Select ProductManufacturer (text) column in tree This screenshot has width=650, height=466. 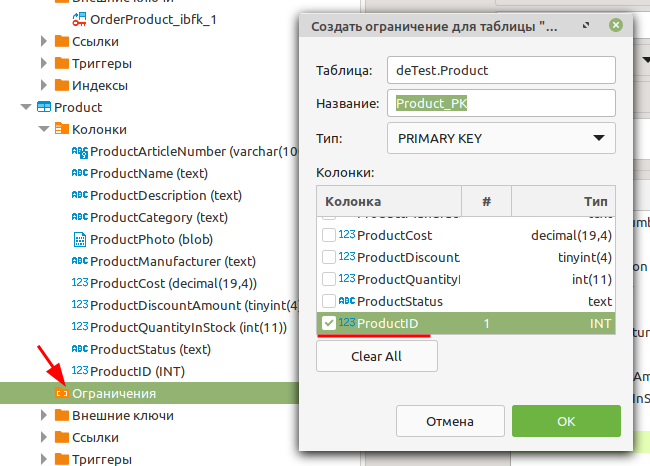pos(158,261)
